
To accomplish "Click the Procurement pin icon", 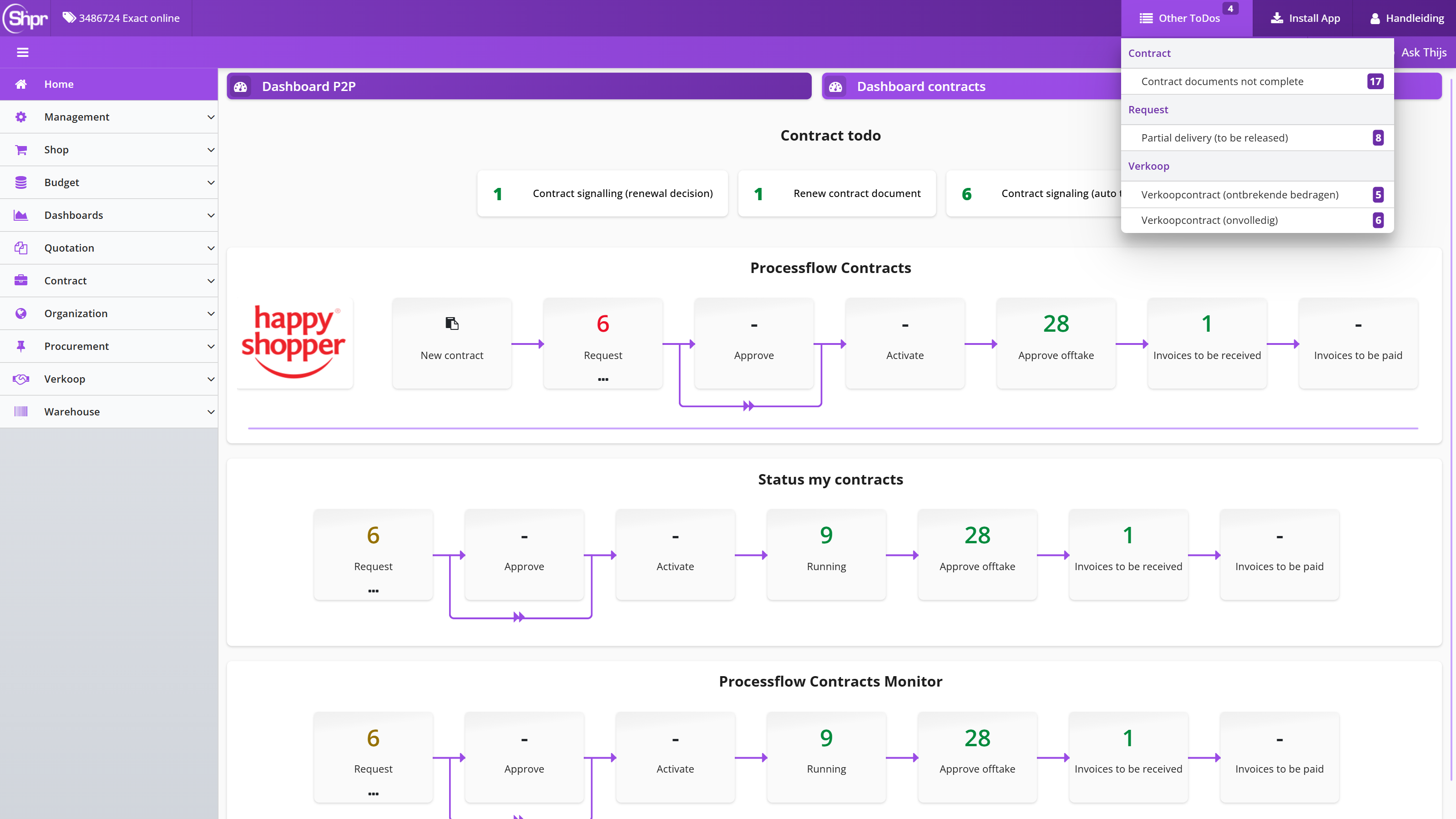I will (x=21, y=346).
